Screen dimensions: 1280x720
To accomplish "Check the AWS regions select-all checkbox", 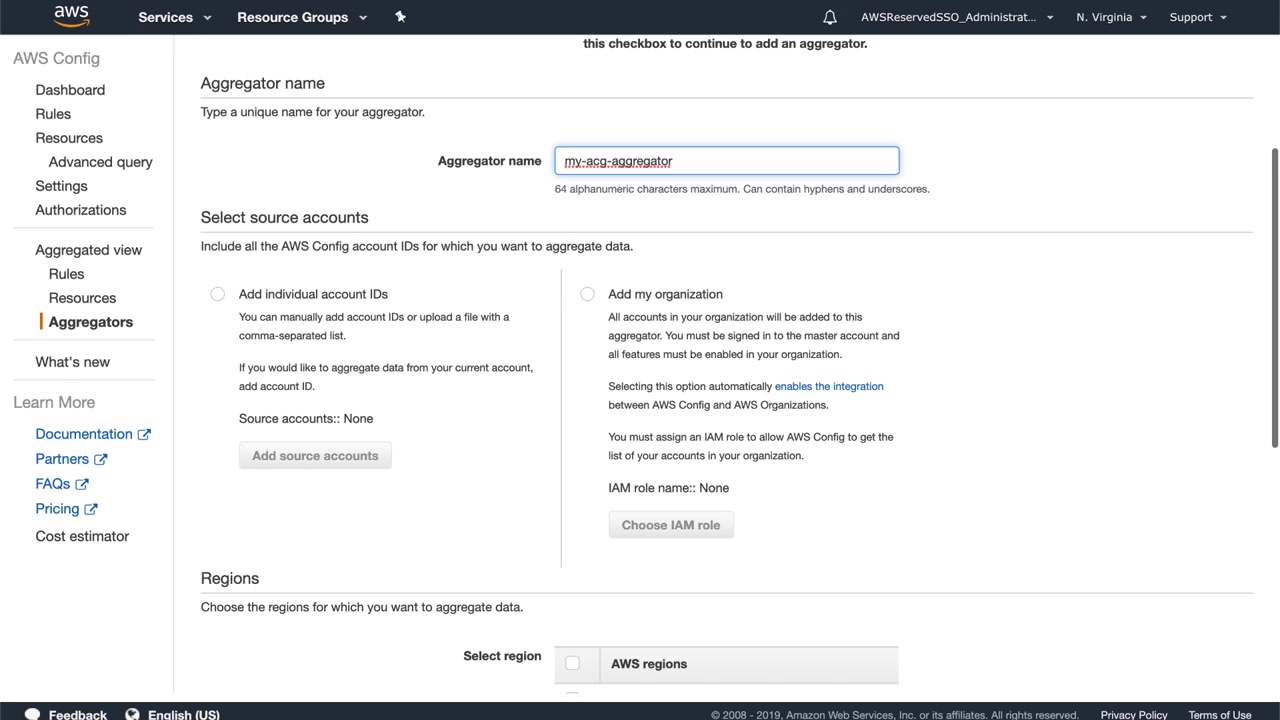I will tap(572, 663).
